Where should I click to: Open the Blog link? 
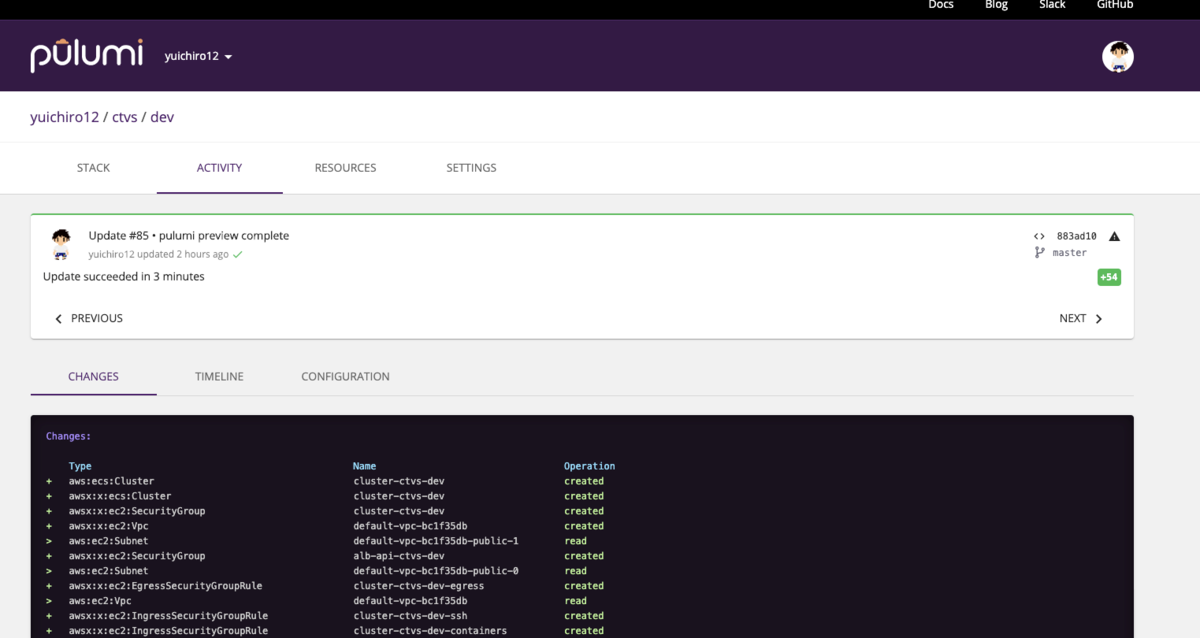point(996,5)
